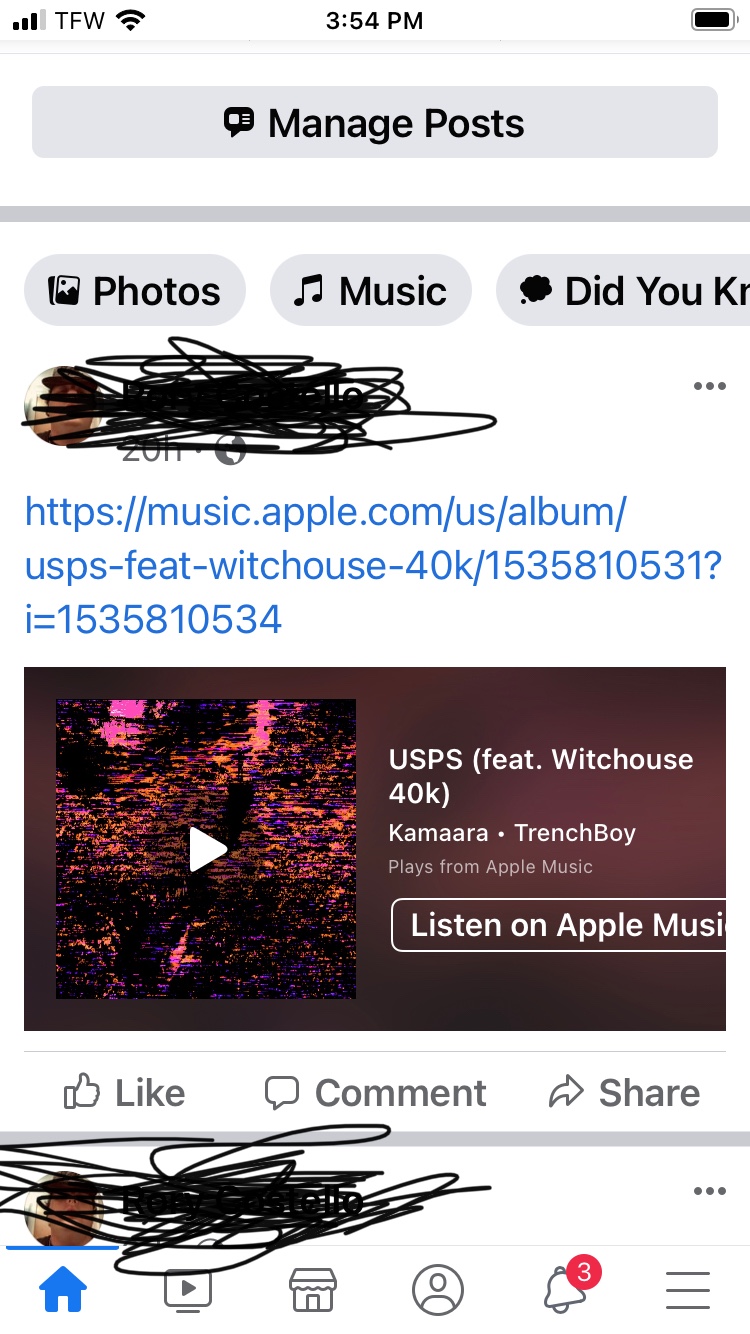Viewport: 750px width, 1334px height.
Task: Open the Marketplace storefront icon
Action: (313, 1290)
